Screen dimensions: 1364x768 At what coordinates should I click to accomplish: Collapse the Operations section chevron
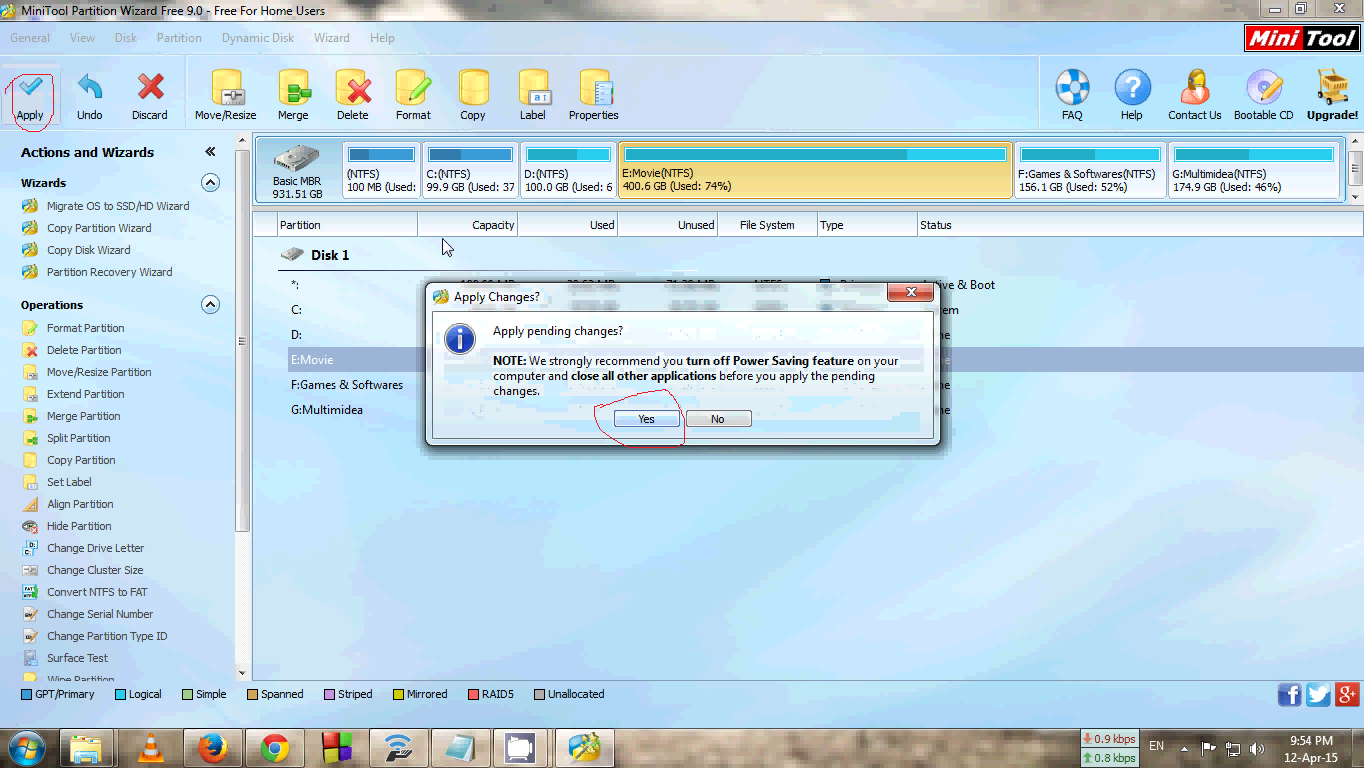coord(210,305)
